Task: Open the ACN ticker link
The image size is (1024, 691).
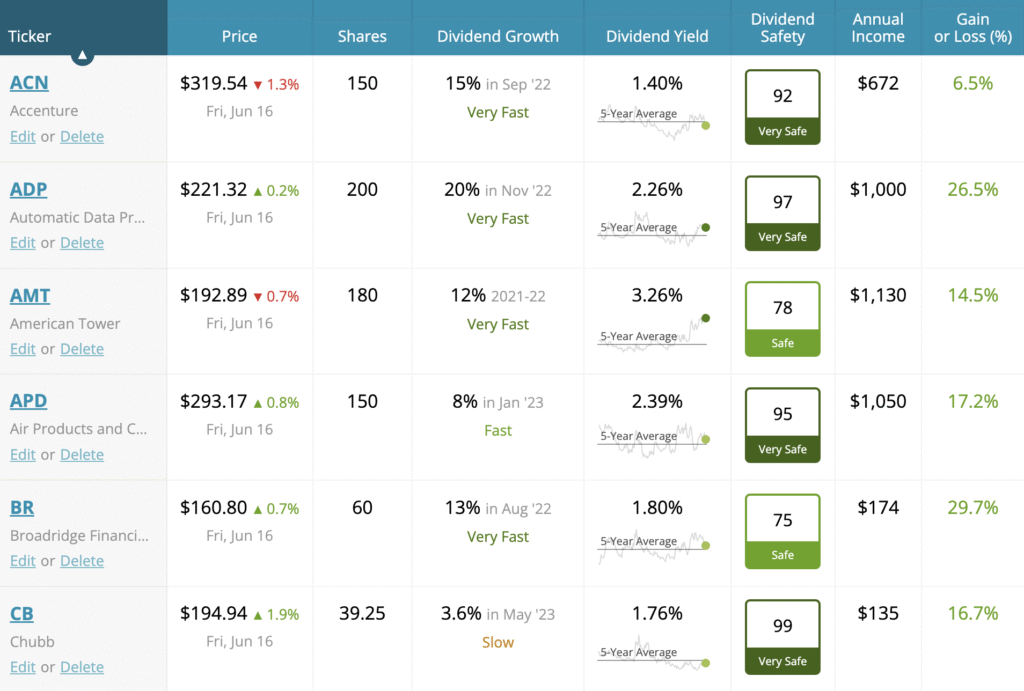Action: point(29,83)
